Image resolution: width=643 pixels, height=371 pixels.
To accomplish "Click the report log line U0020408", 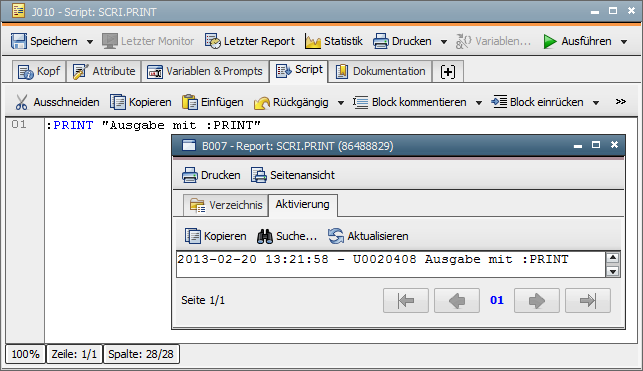I will coord(373,259).
